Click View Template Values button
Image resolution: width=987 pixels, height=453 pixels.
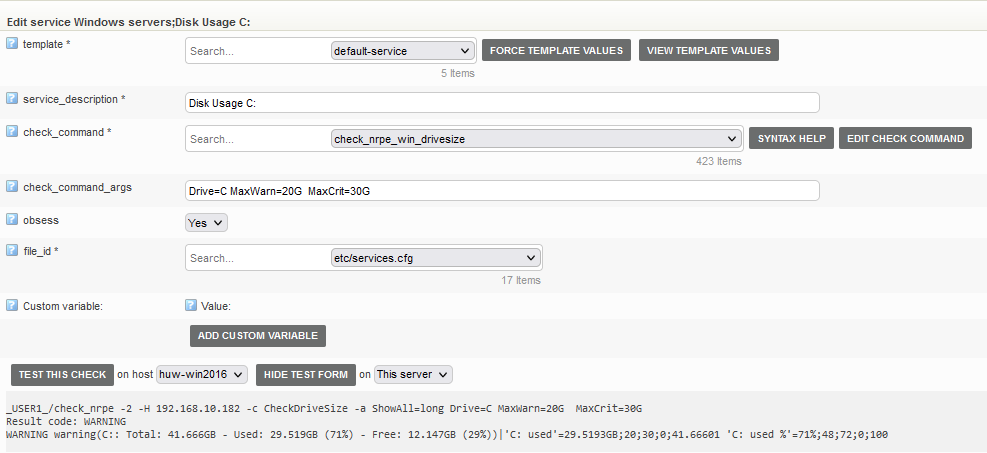[x=709, y=50]
